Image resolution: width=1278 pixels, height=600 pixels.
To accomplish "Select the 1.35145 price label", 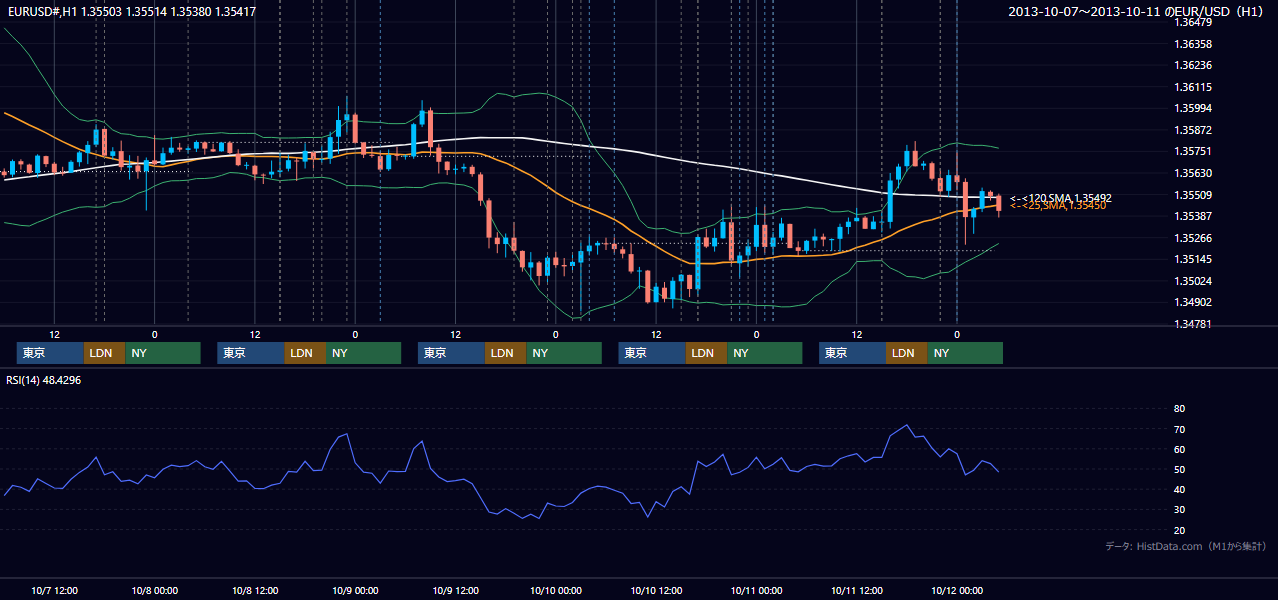I will [x=1193, y=259].
